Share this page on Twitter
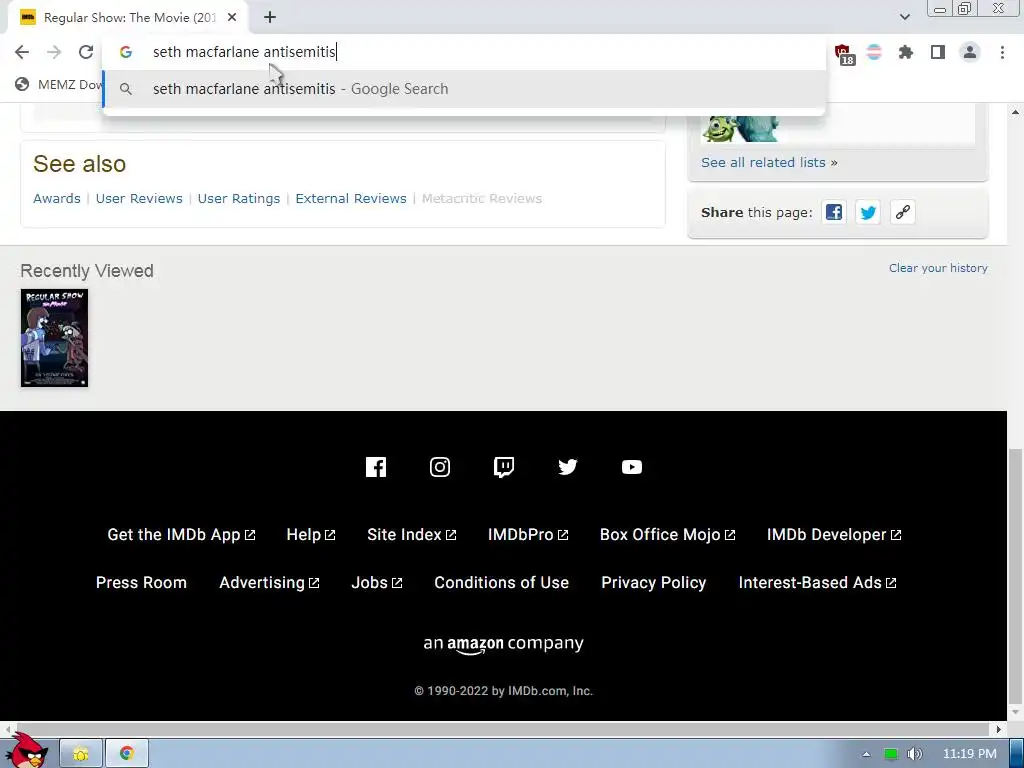 coord(868,212)
